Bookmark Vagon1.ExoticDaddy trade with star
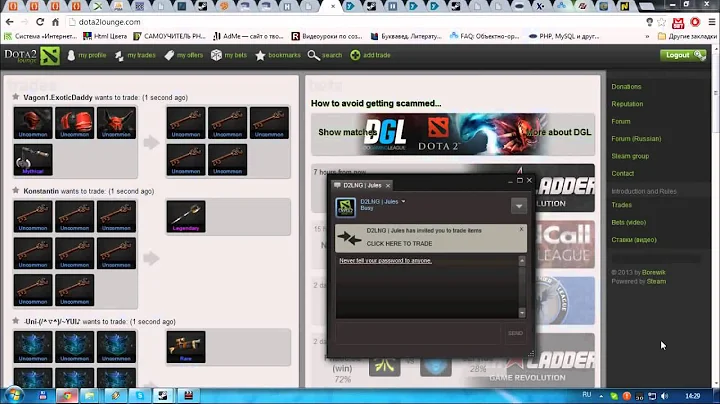This screenshot has width=720, height=404. point(16,97)
